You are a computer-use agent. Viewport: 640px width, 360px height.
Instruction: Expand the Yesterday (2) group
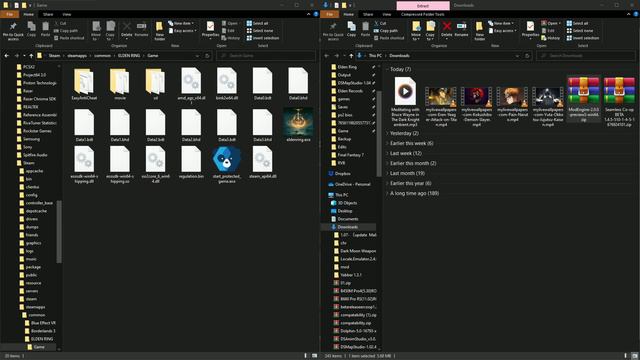[387, 133]
